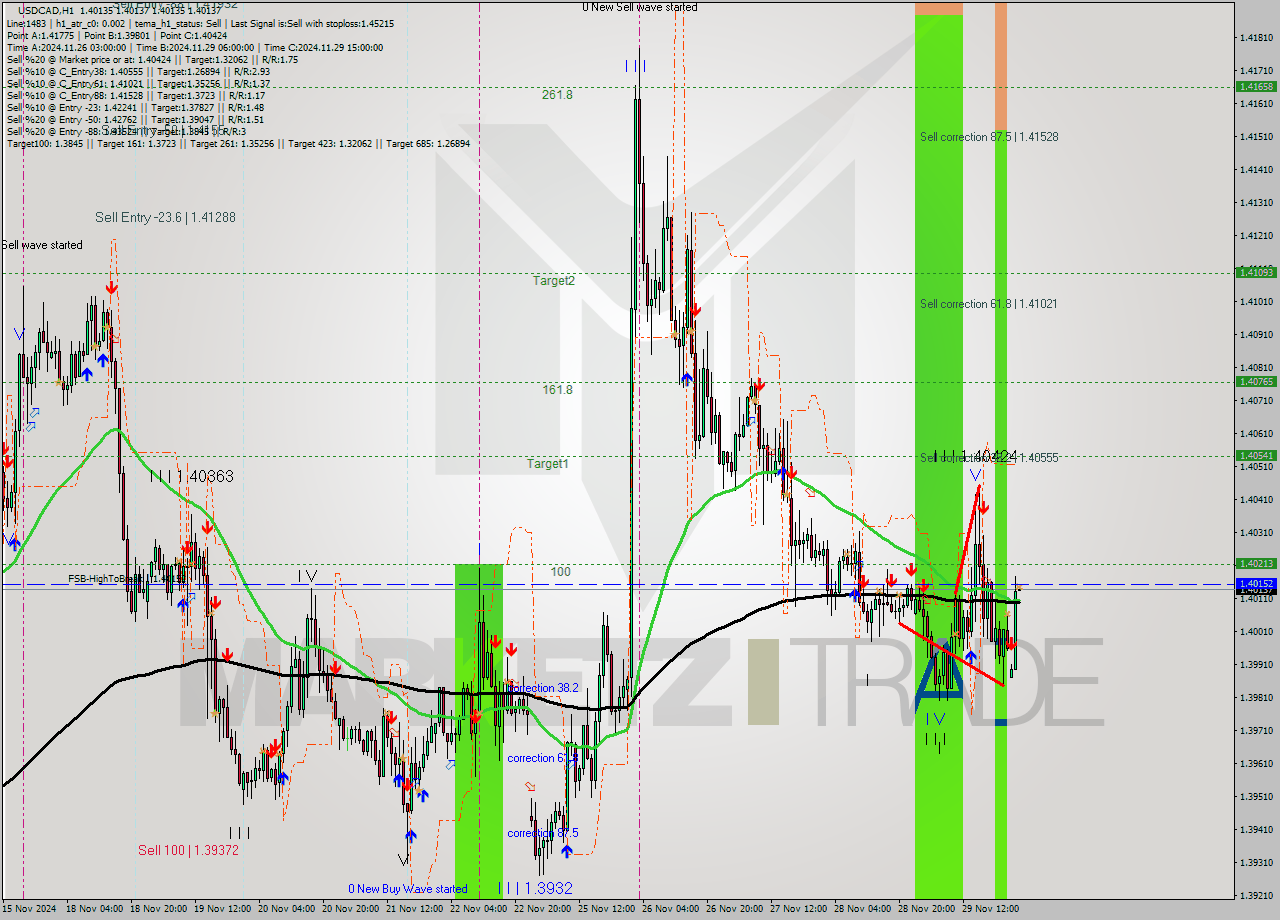Click the 'Target2' level label
1280x920 pixels.
tap(553, 281)
